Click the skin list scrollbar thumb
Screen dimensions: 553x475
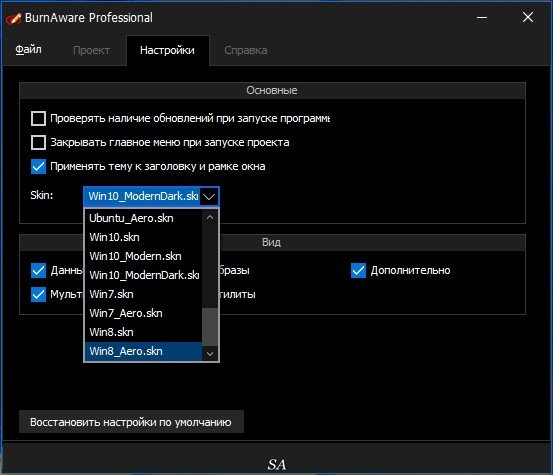click(x=210, y=327)
